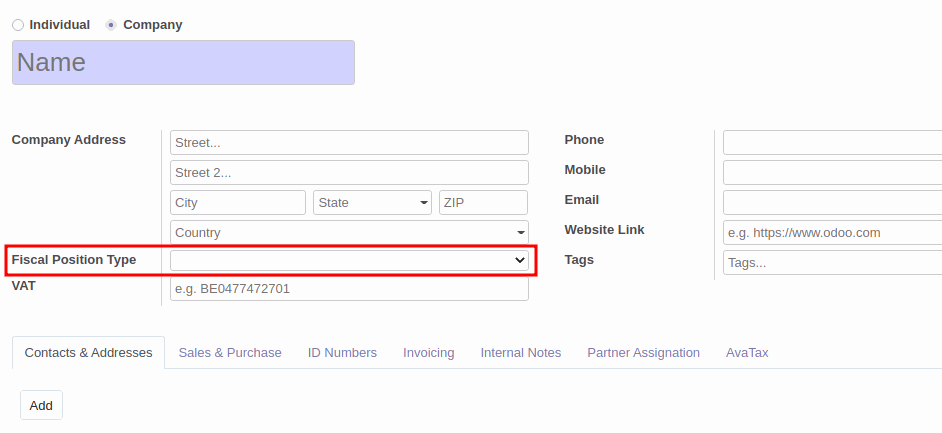Open the ID Numbers tab

click(x=342, y=353)
